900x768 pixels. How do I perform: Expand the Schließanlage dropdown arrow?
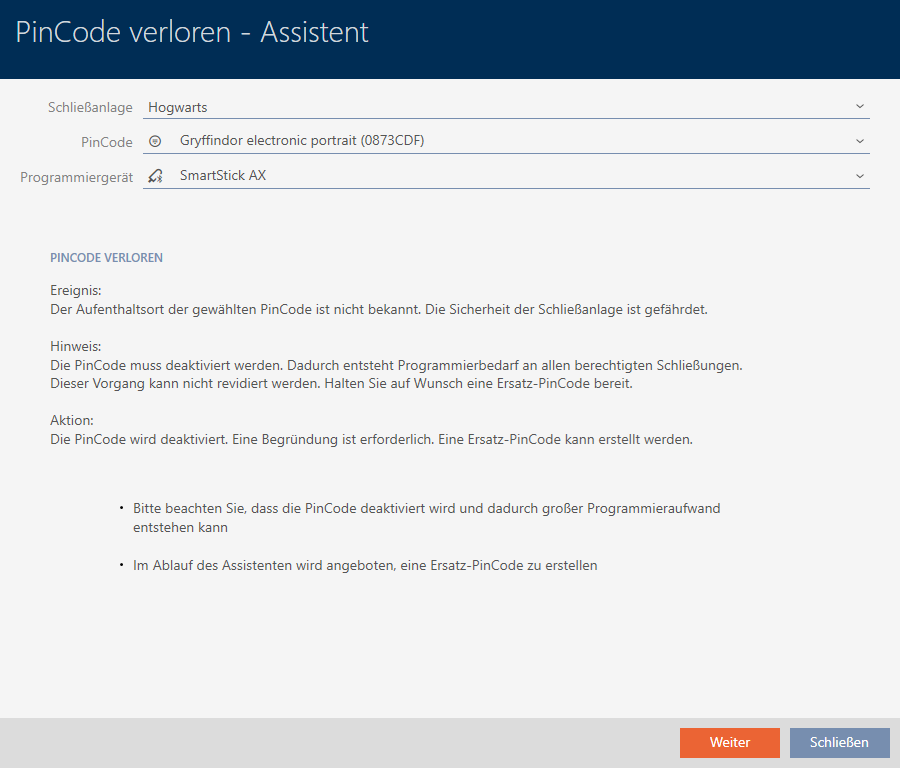click(859, 106)
